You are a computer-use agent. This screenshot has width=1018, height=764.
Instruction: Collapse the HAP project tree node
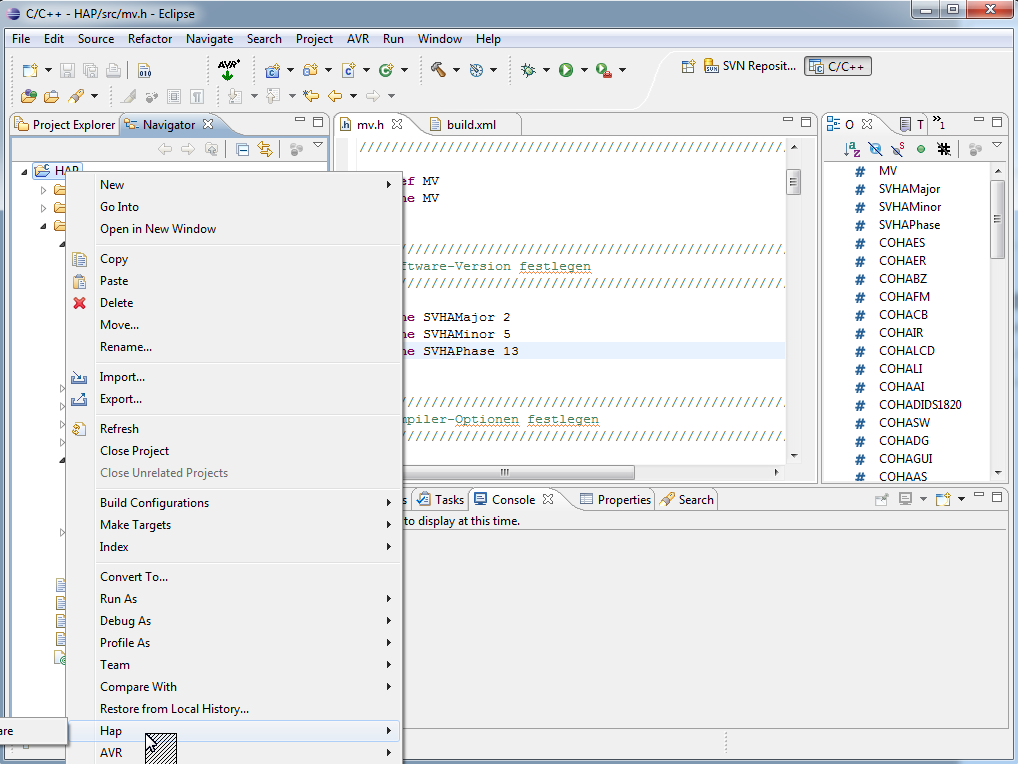click(24, 171)
